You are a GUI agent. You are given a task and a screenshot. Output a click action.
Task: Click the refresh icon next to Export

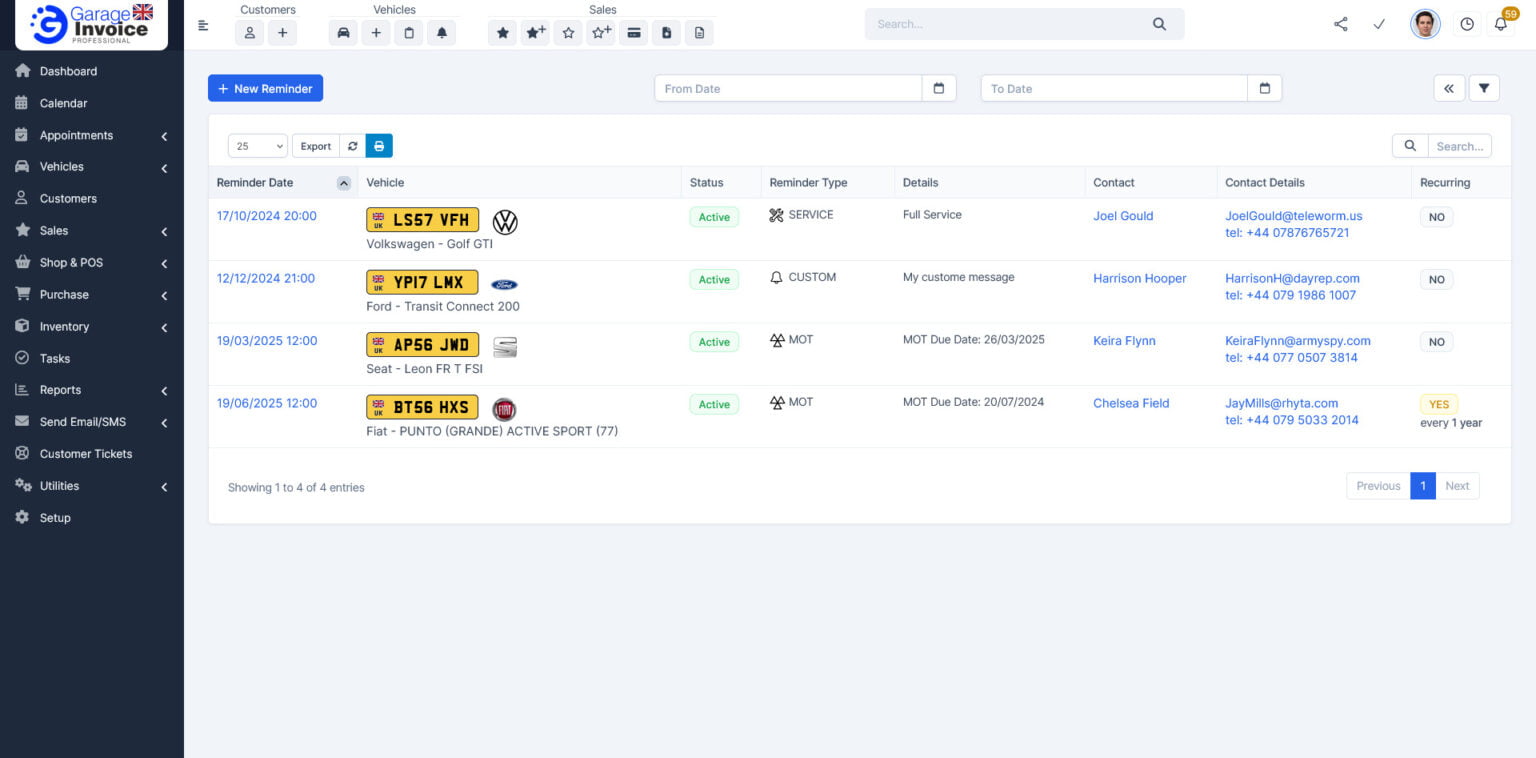[x=353, y=146]
